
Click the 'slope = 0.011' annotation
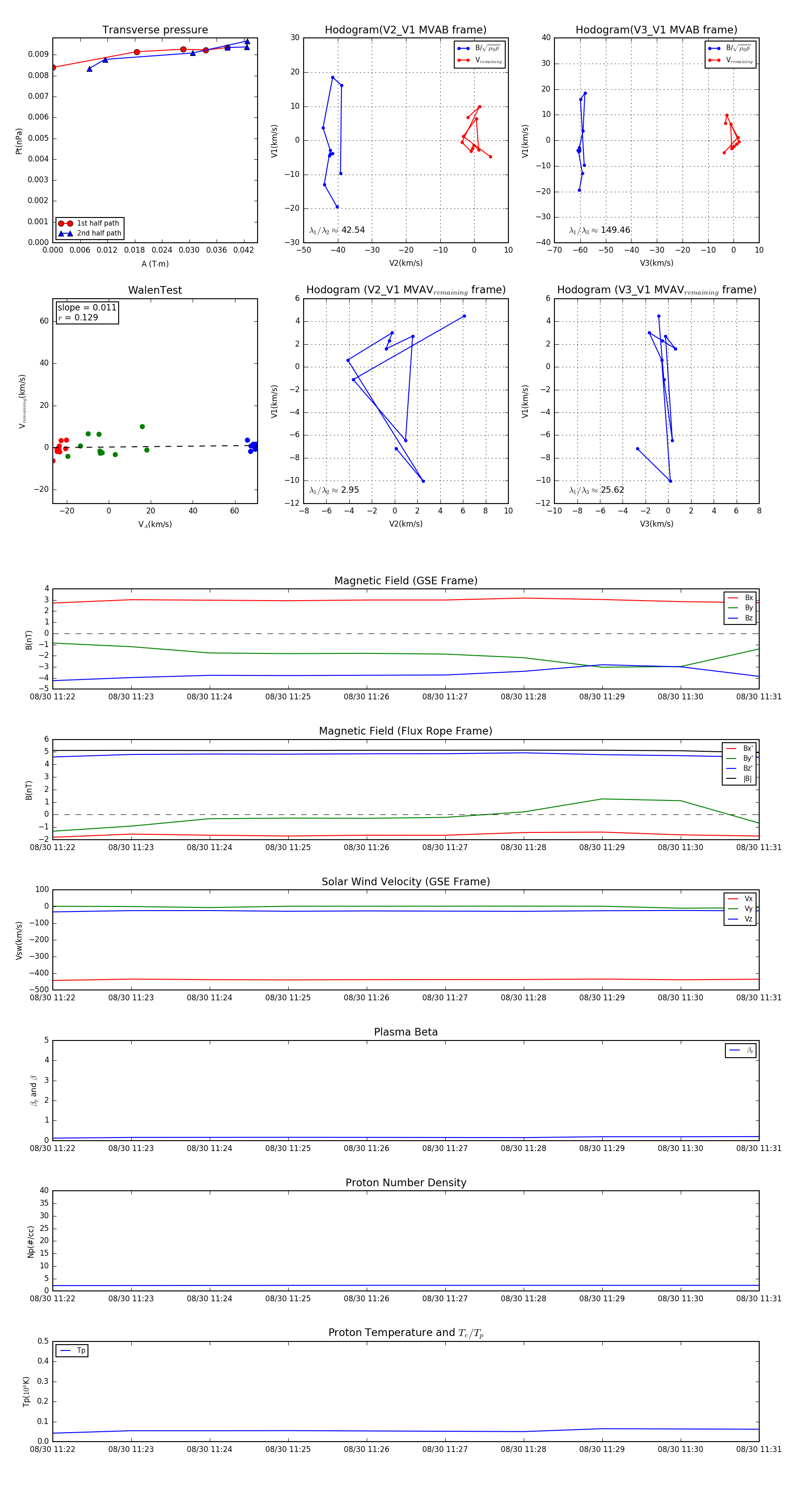tap(87, 308)
